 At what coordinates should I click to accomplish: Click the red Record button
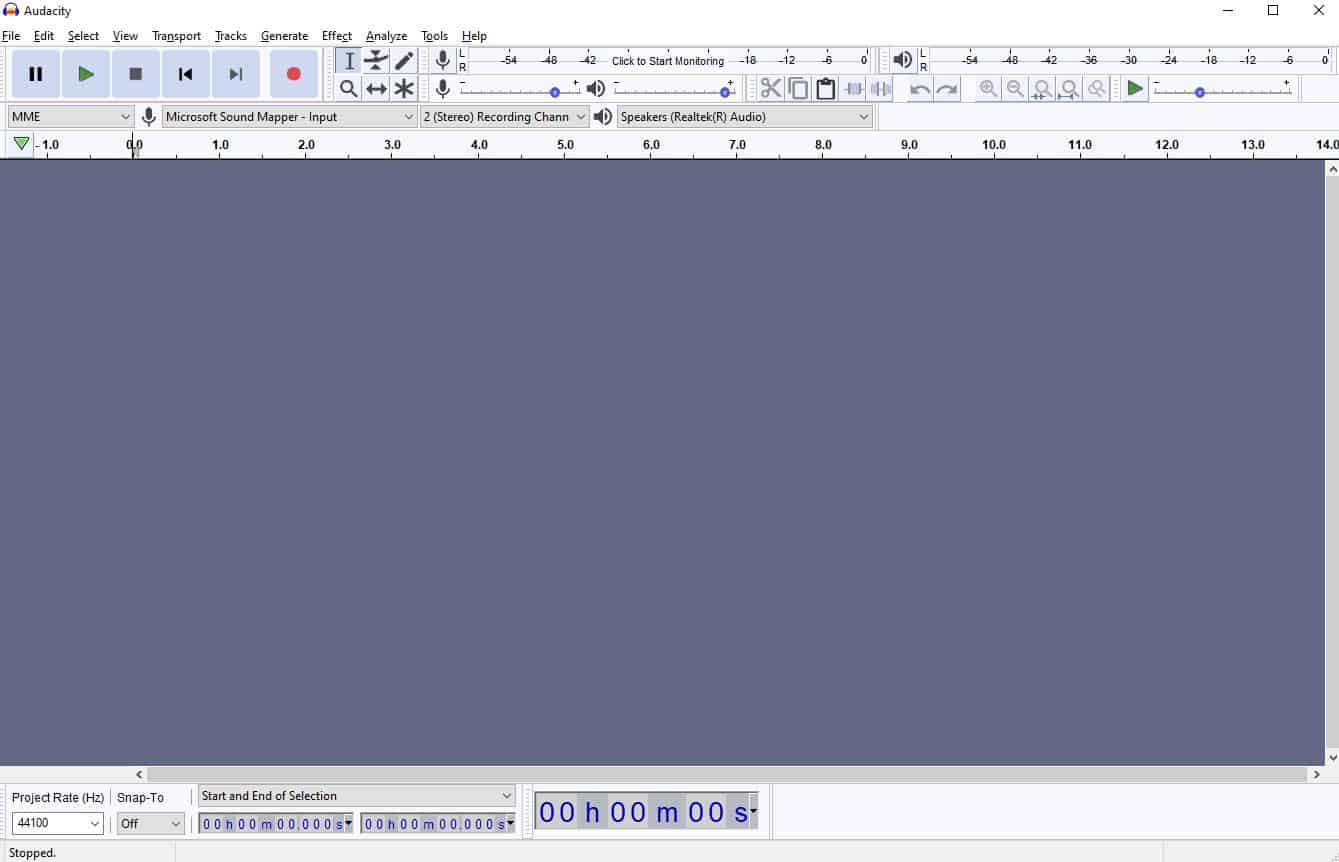[x=293, y=74]
